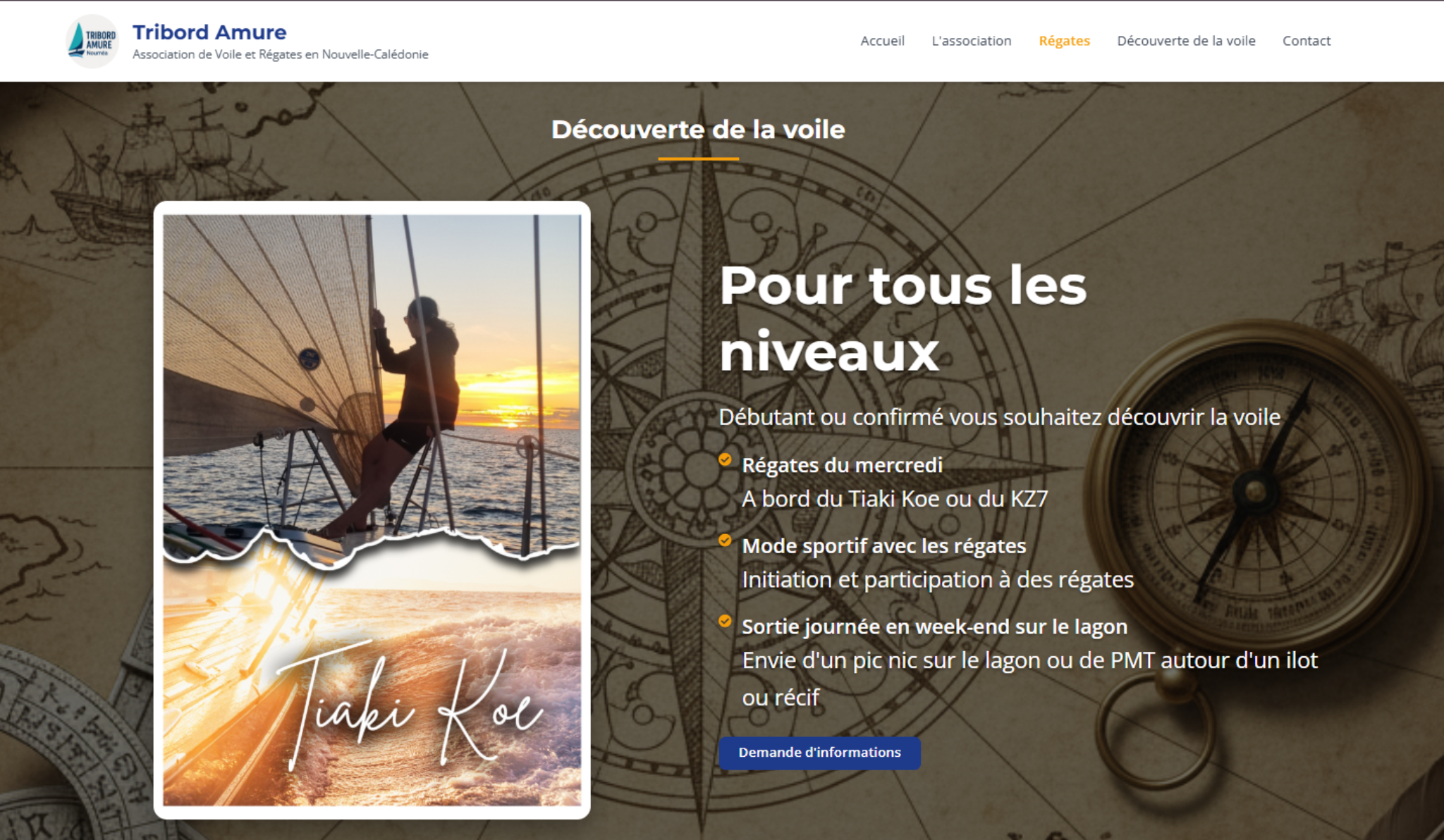
Task: Select the Régates navigation item
Action: point(1064,41)
